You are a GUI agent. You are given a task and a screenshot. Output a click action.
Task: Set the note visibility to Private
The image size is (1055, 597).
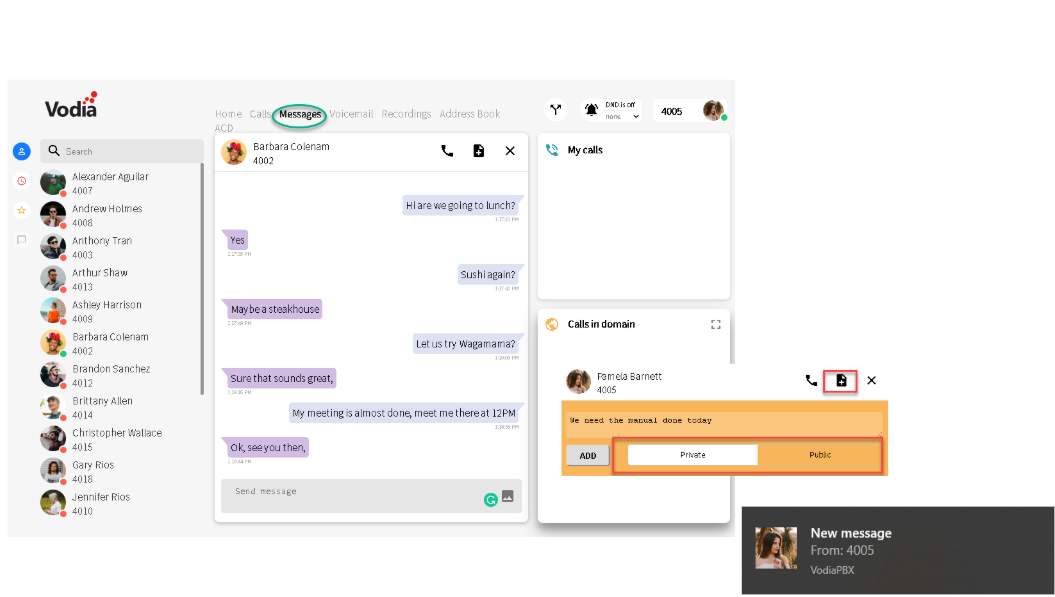tap(692, 455)
